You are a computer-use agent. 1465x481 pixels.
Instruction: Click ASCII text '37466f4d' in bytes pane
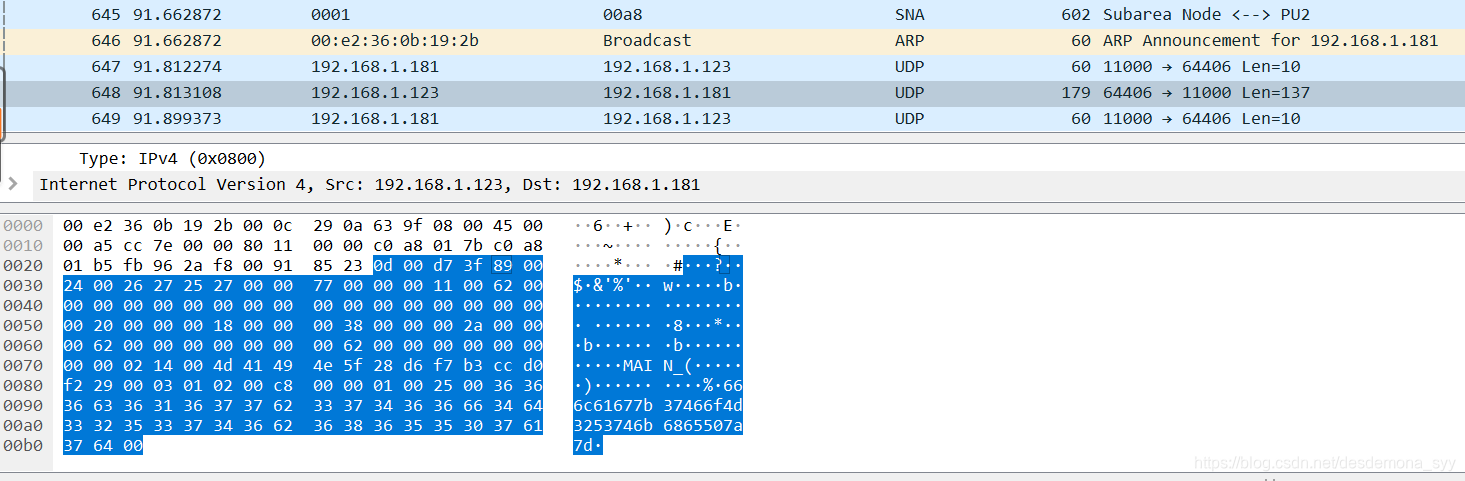tap(703, 406)
